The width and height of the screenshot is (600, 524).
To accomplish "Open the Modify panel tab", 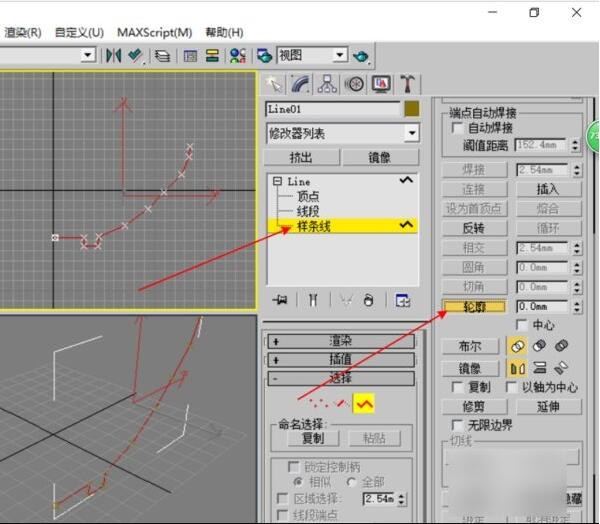I will pyautogui.click(x=300, y=83).
